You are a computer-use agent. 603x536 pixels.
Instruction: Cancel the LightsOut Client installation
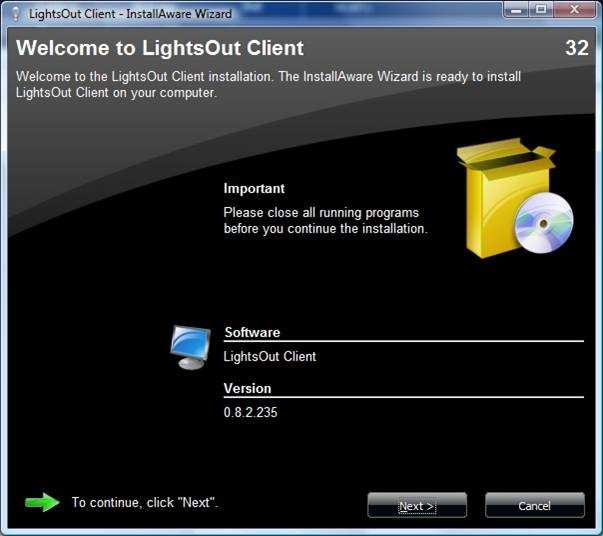point(535,506)
